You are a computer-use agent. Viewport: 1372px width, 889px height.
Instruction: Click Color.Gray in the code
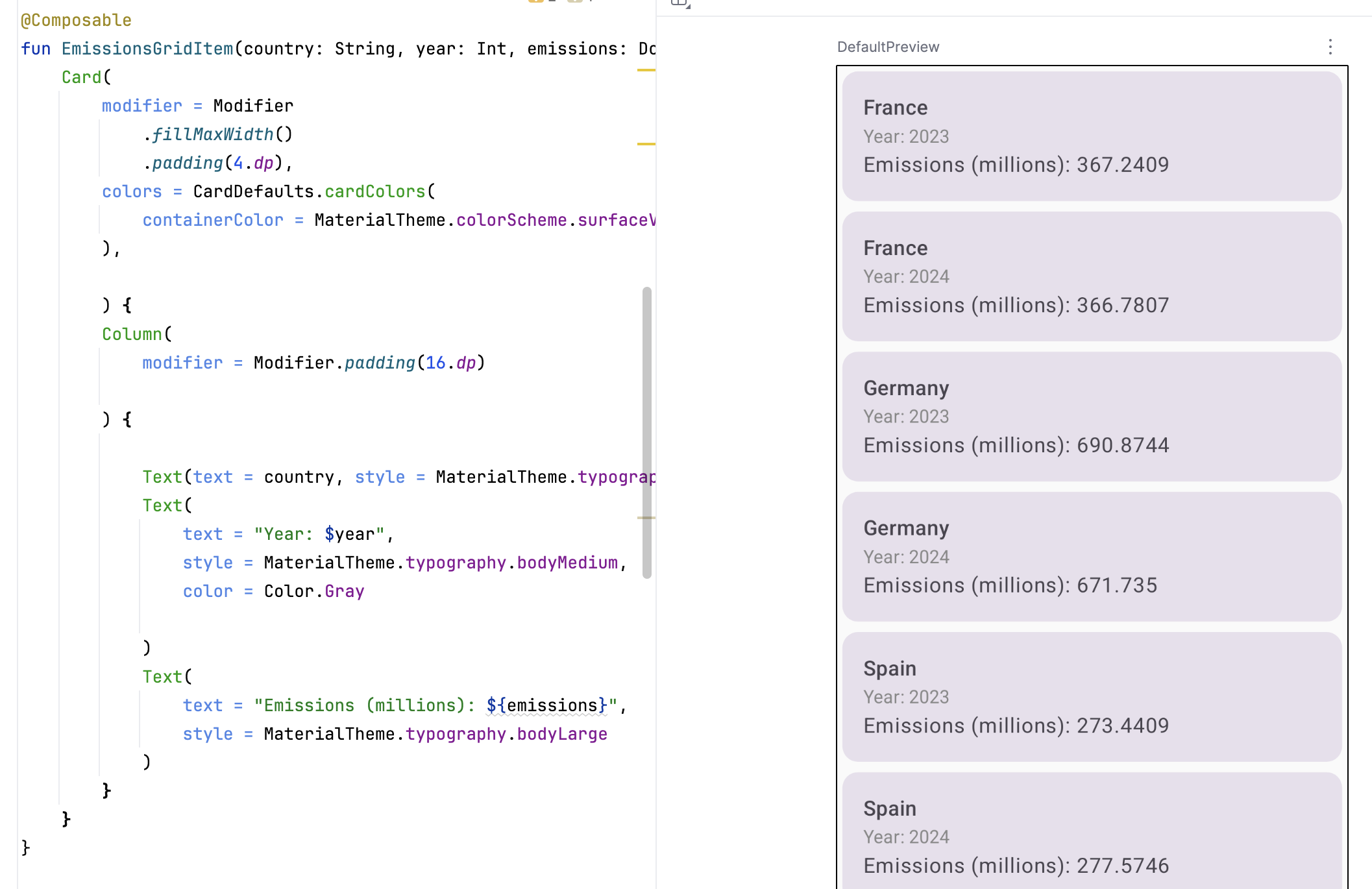point(314,591)
